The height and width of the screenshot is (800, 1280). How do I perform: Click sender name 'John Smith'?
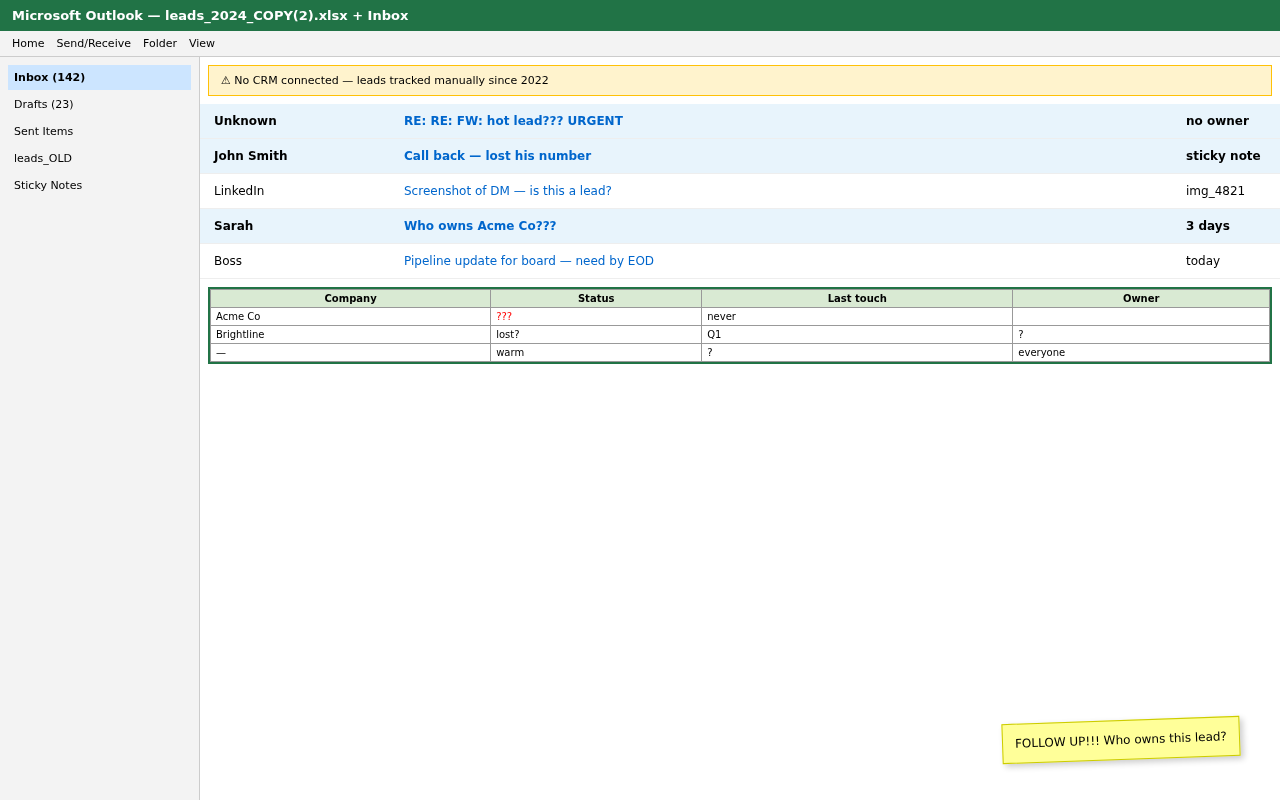(x=250, y=156)
